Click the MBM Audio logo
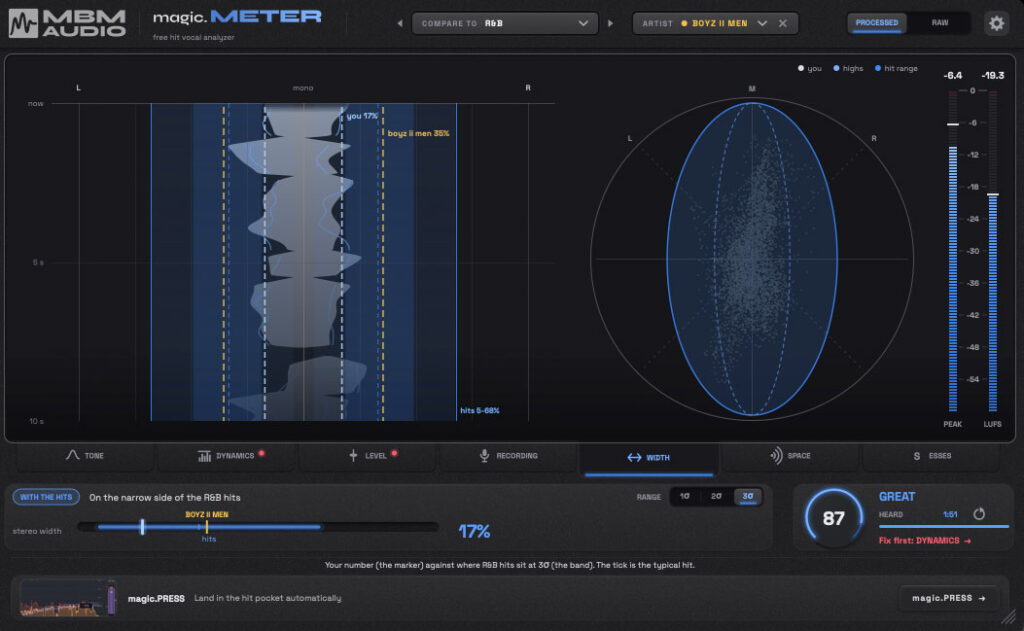The image size is (1024, 631). (x=67, y=24)
